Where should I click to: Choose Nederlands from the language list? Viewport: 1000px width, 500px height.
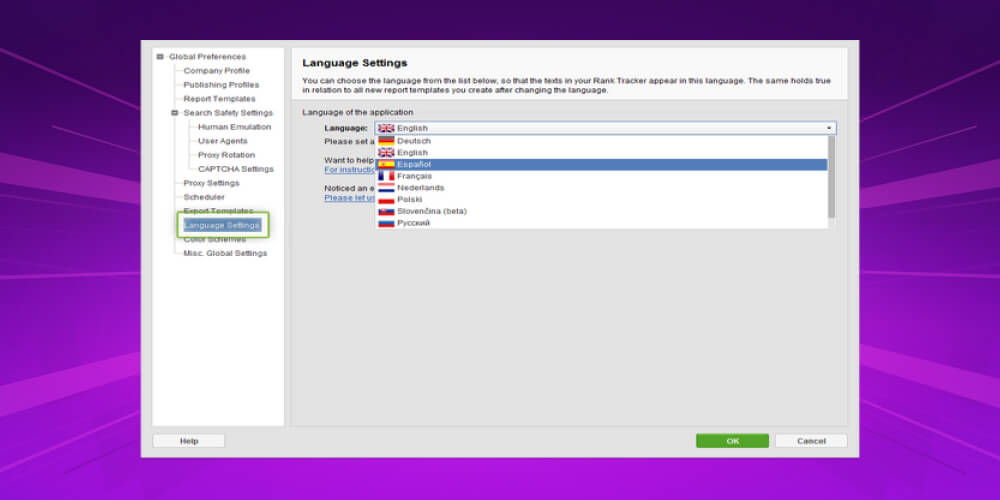601,188
